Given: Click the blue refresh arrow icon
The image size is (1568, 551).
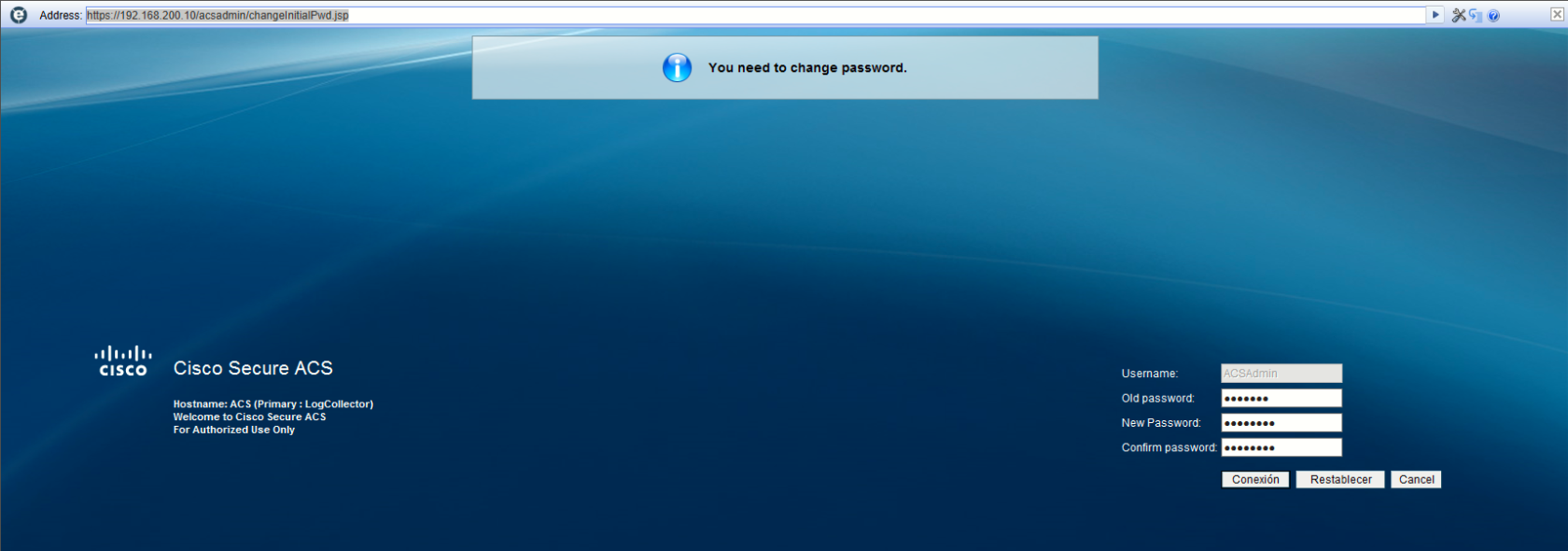Looking at the screenshot, I should coord(1476,15).
